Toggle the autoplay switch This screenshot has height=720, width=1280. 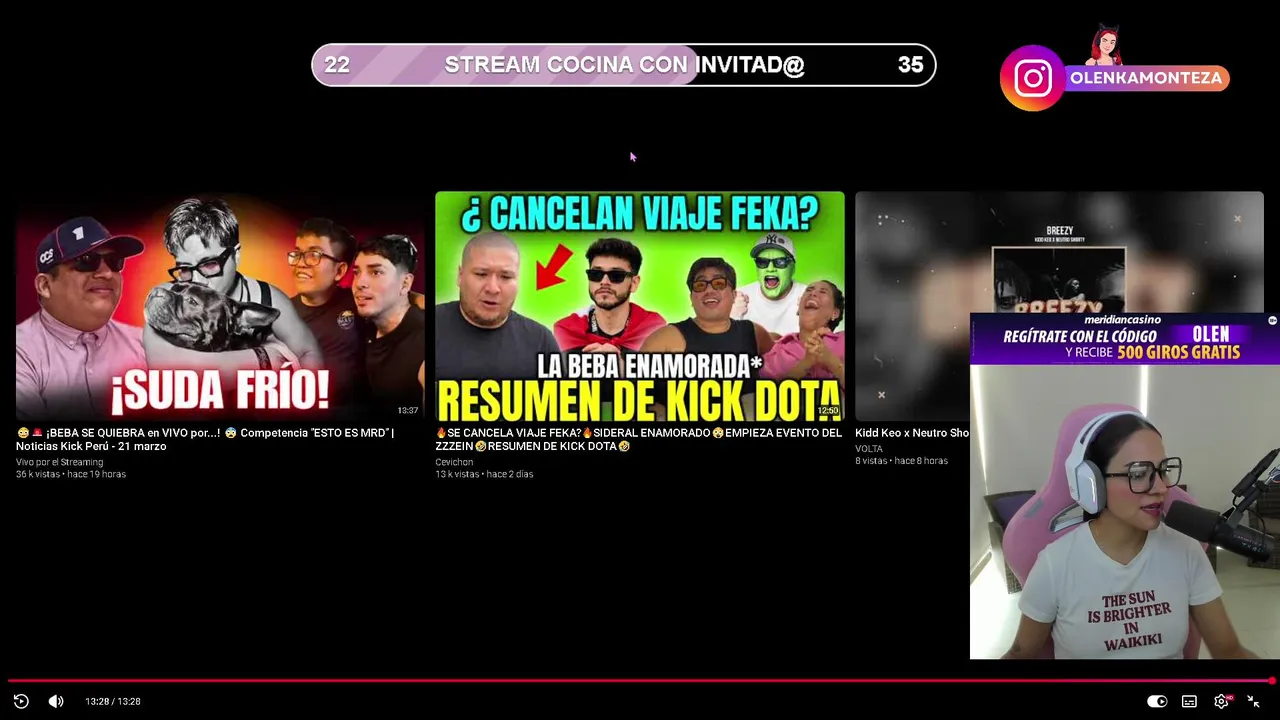(1157, 701)
